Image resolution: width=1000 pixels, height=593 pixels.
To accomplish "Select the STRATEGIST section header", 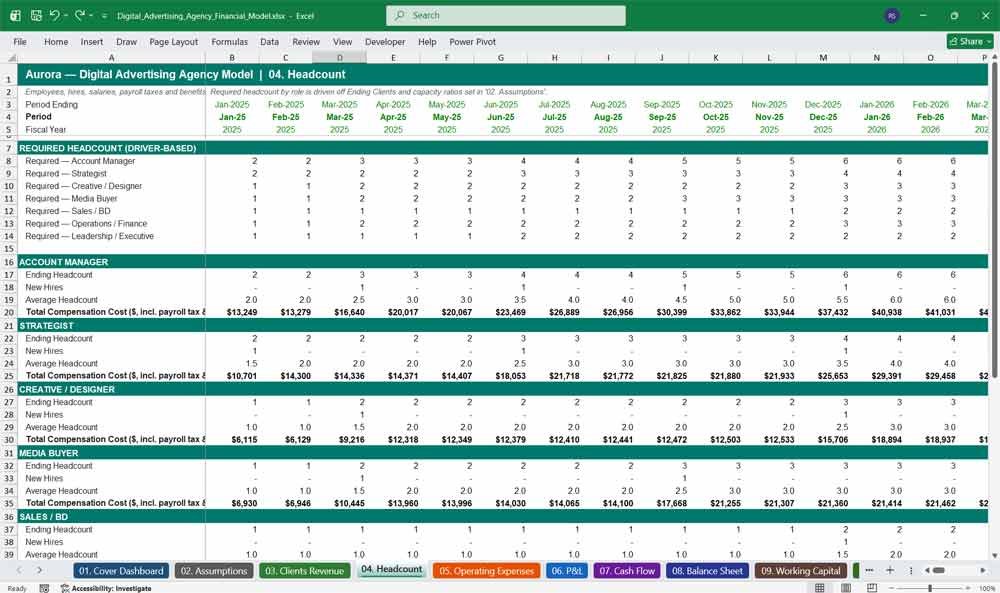I will 111,325.
